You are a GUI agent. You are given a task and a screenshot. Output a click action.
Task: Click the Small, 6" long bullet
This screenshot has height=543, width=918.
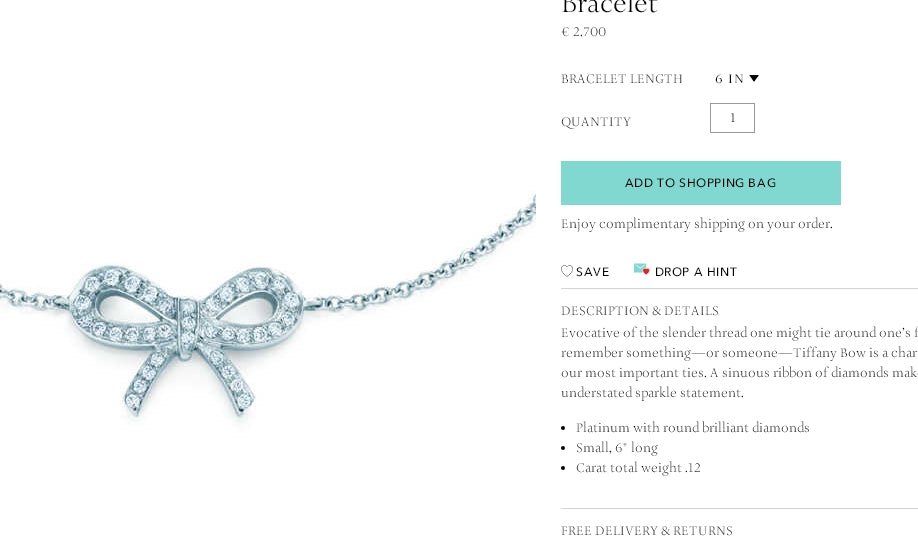click(617, 448)
